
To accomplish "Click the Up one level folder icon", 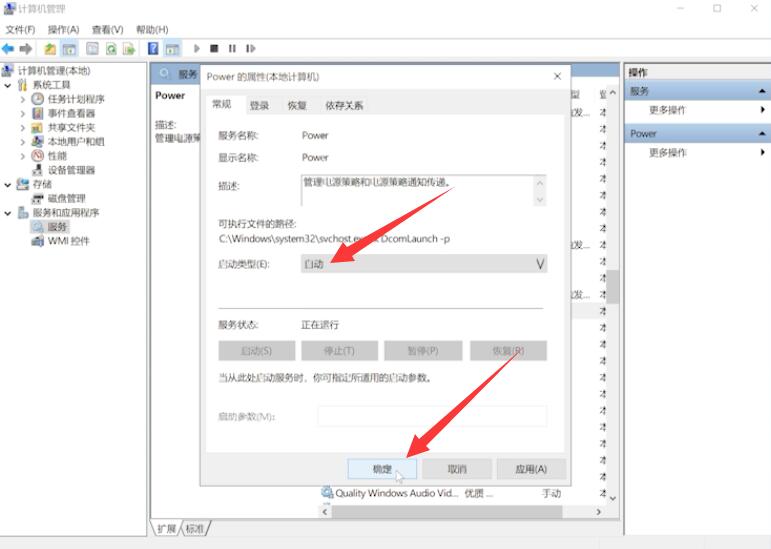I will pyautogui.click(x=50, y=49).
